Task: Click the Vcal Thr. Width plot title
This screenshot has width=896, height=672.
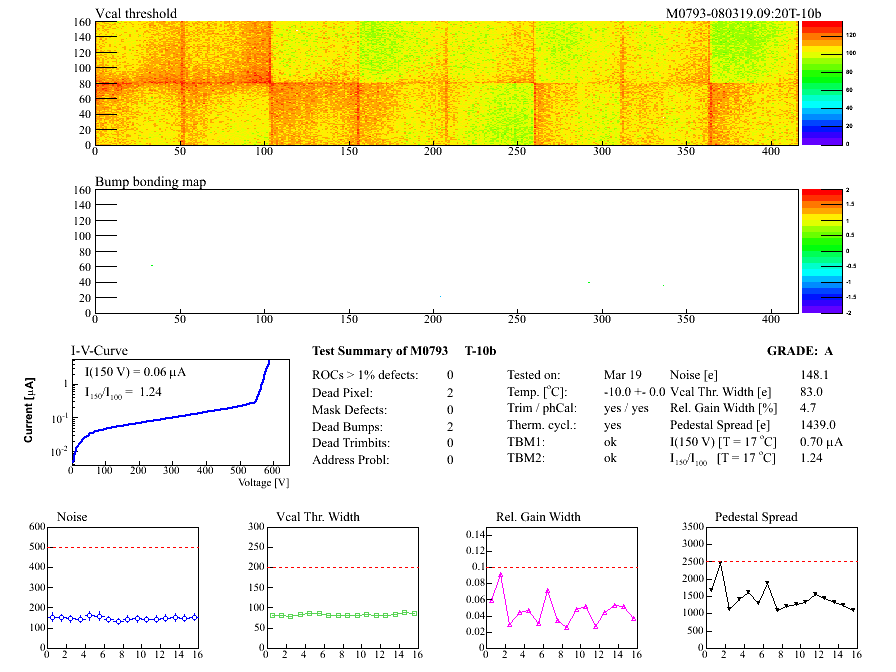Action: (318, 517)
